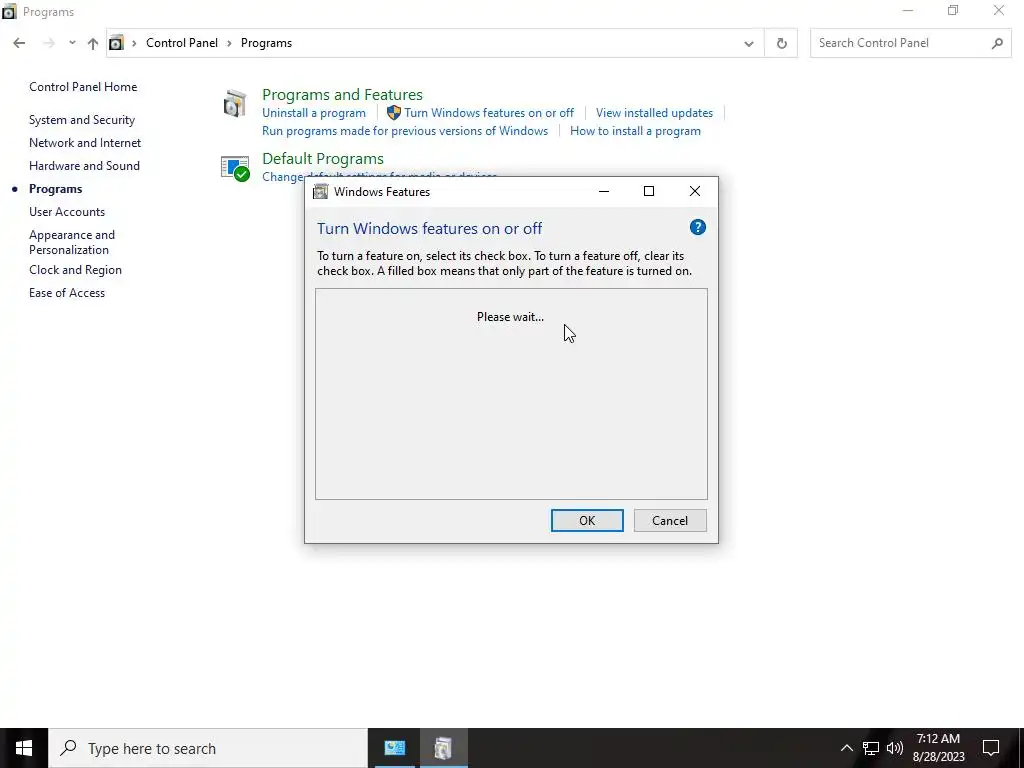This screenshot has width=1024, height=768.
Task: Open the help icon in Windows Features
Action: tap(697, 227)
